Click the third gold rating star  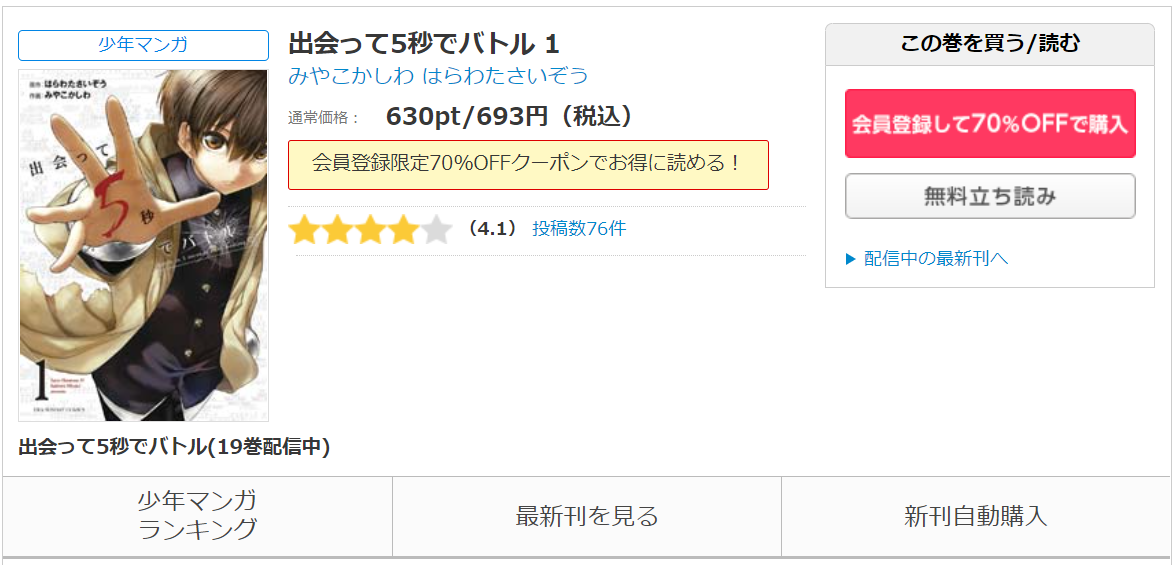[x=370, y=230]
